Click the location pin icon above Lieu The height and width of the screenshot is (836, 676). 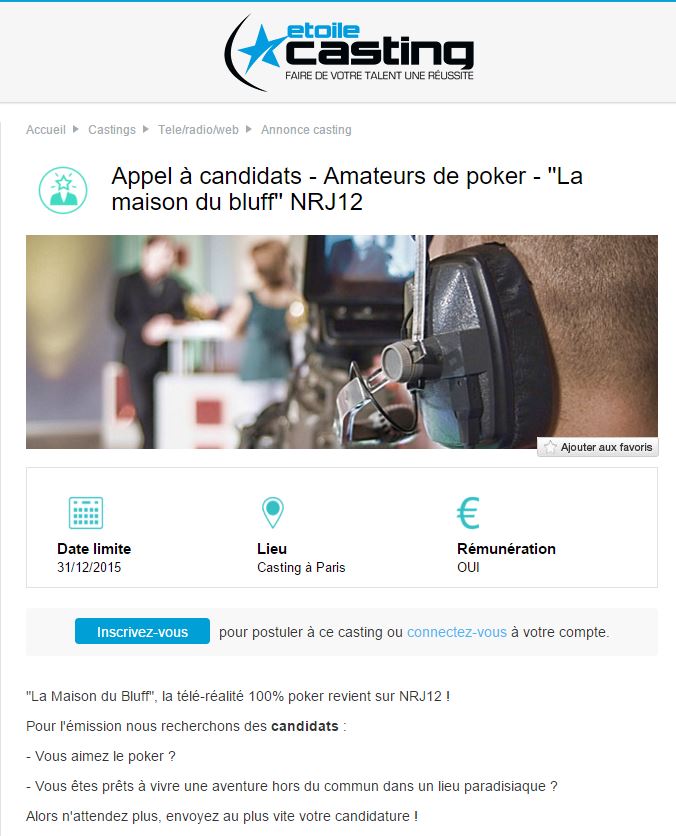point(273,512)
